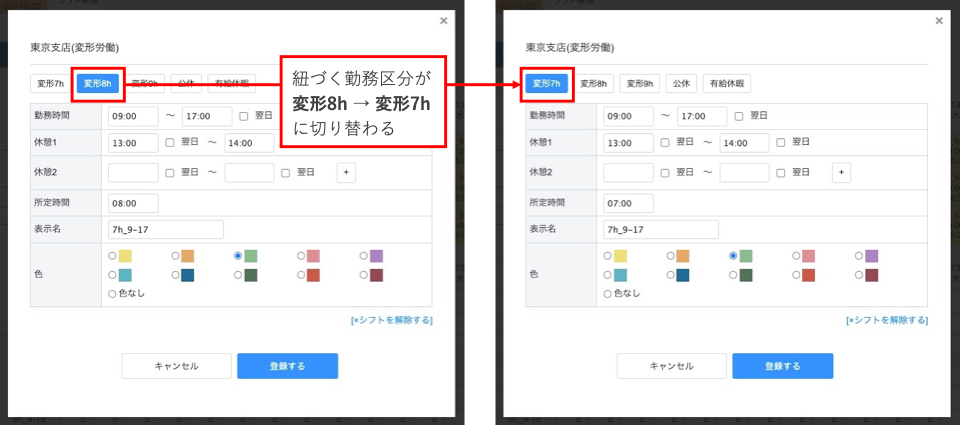Check the first 休憩1 翌日 box in right dialog
The image size is (960, 425).
click(665, 143)
